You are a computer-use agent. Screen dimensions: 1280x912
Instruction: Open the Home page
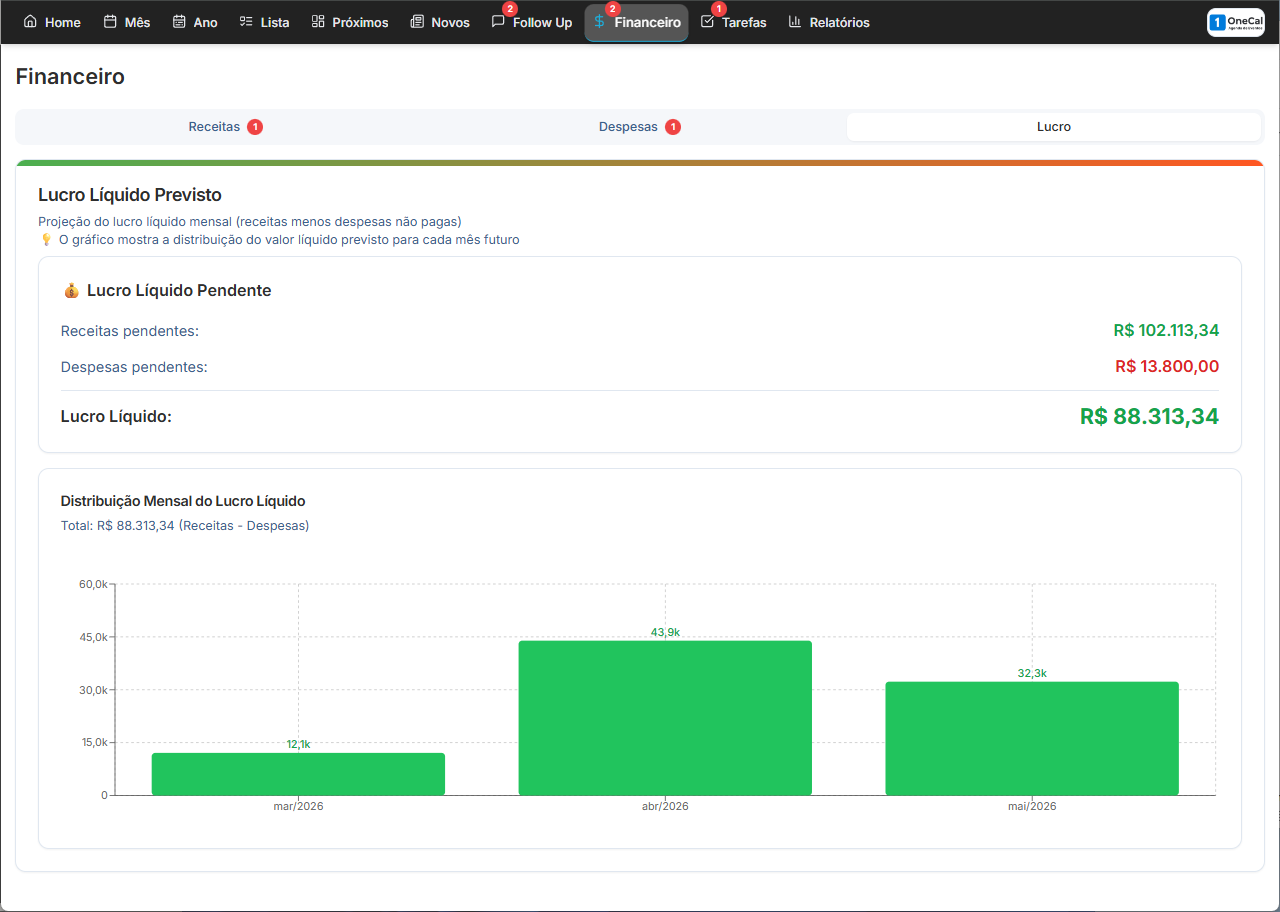pos(52,22)
